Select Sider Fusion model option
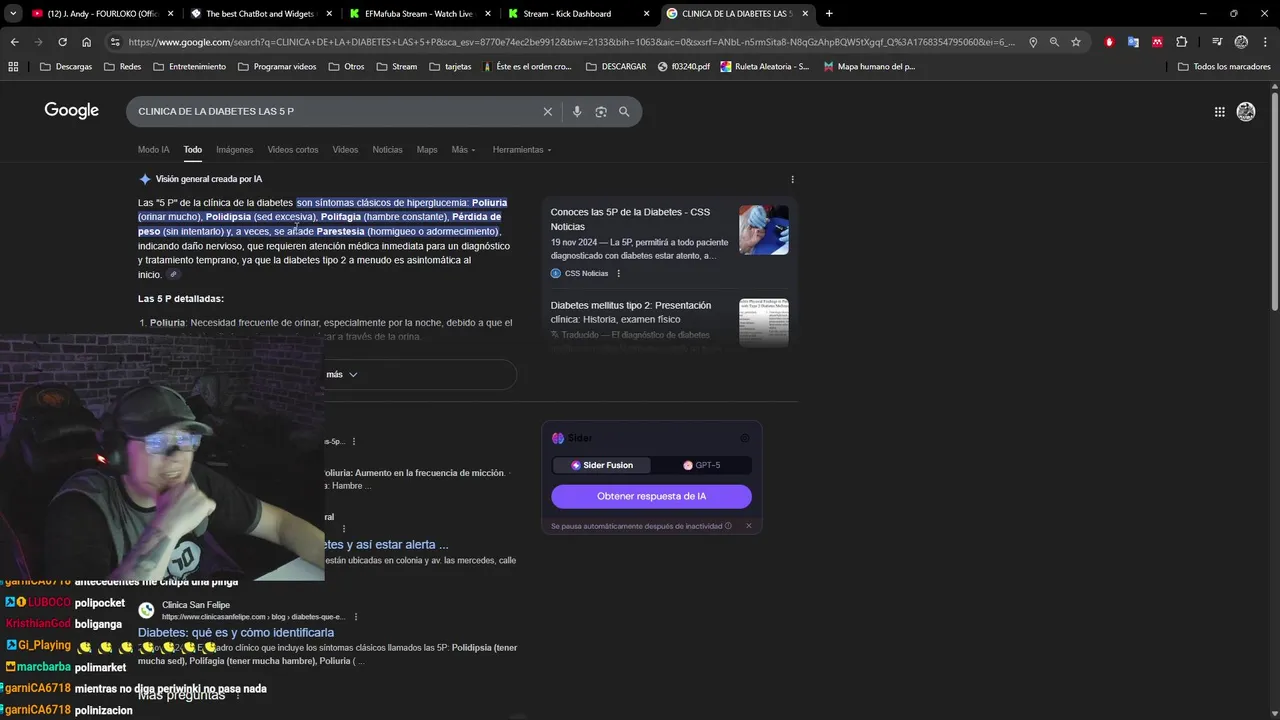This screenshot has height=720, width=1280. point(601,465)
